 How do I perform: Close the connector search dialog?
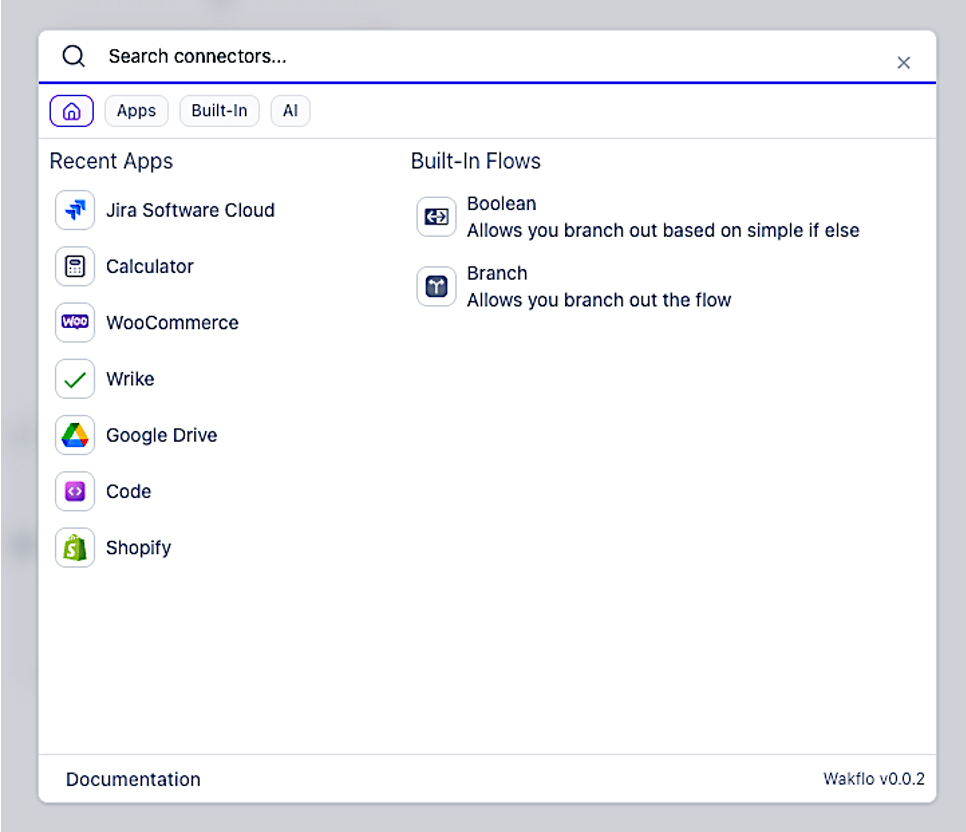(903, 62)
